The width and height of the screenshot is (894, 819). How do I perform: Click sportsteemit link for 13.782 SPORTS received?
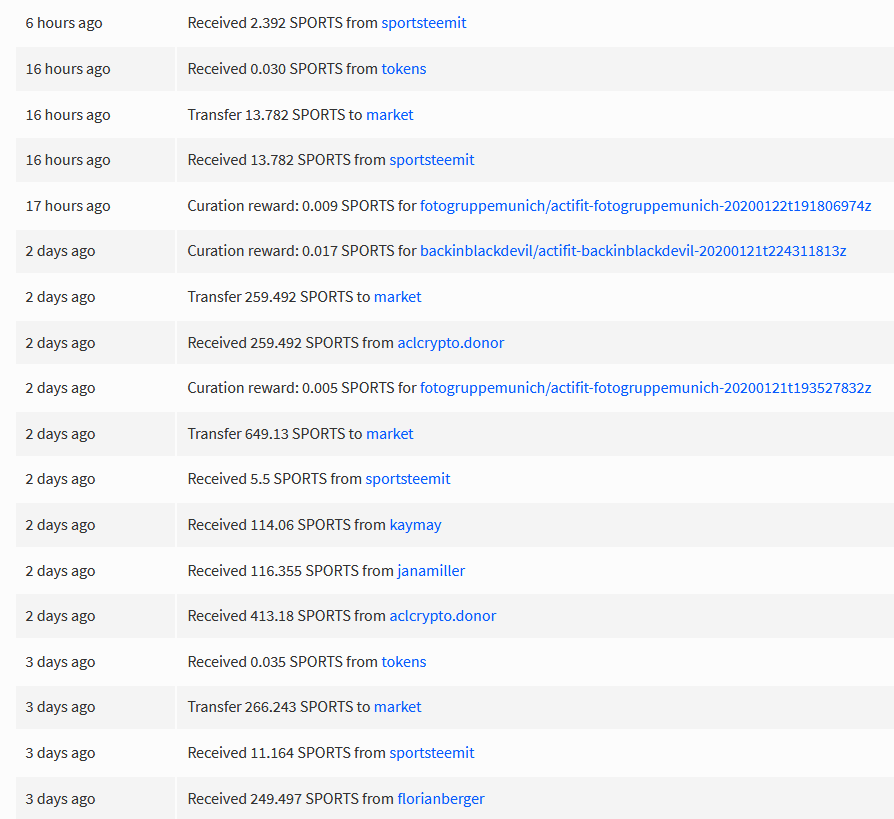coord(432,160)
